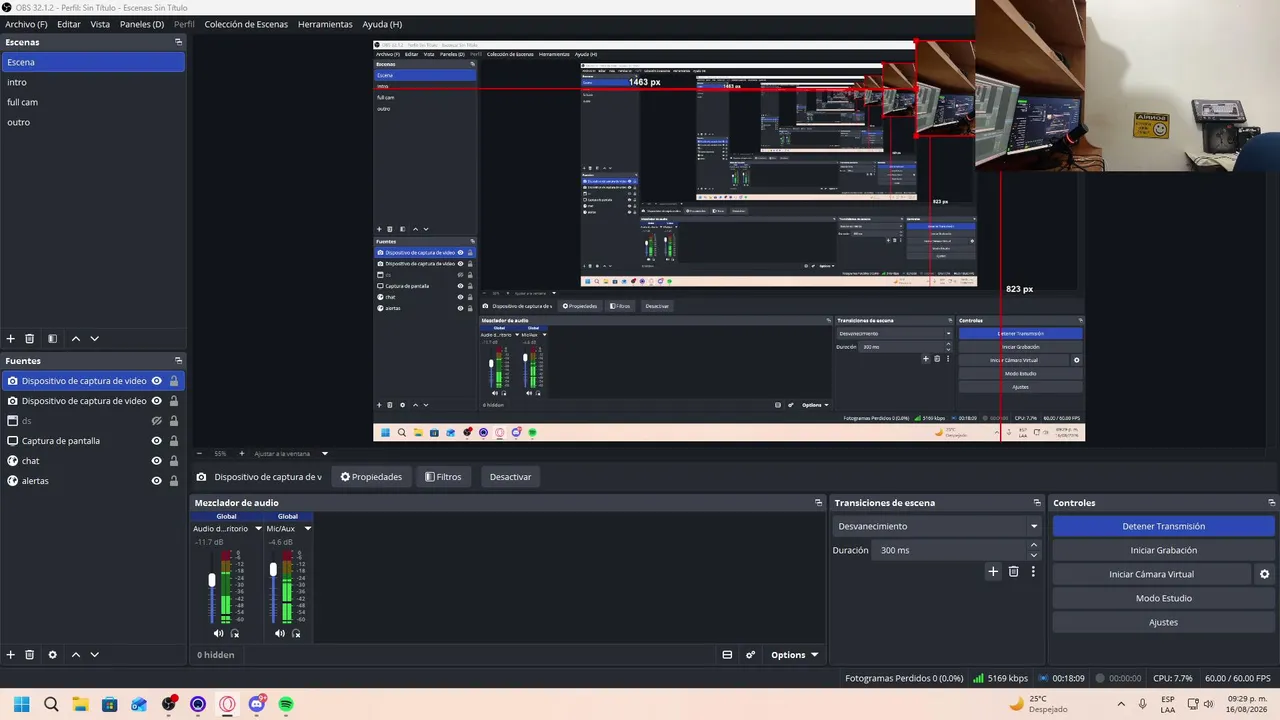The width and height of the screenshot is (1280, 720).
Task: Open the Herramientas menu
Action: pos(325,24)
